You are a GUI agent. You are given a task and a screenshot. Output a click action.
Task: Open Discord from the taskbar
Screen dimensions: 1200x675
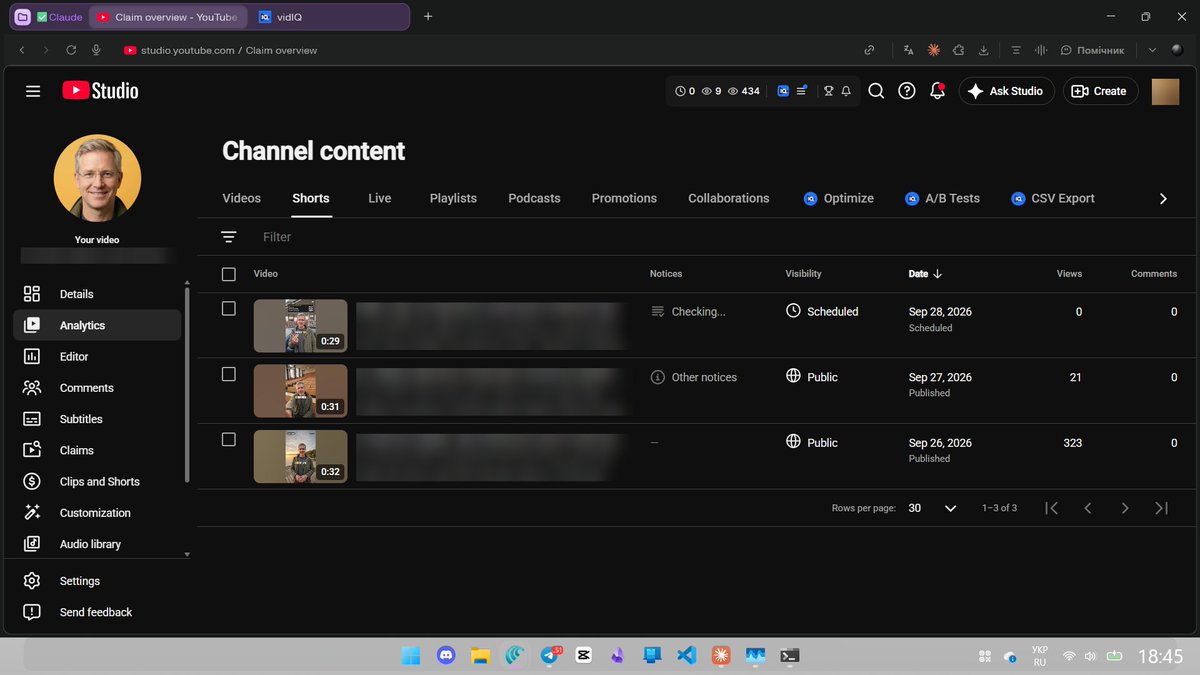pyautogui.click(x=446, y=656)
